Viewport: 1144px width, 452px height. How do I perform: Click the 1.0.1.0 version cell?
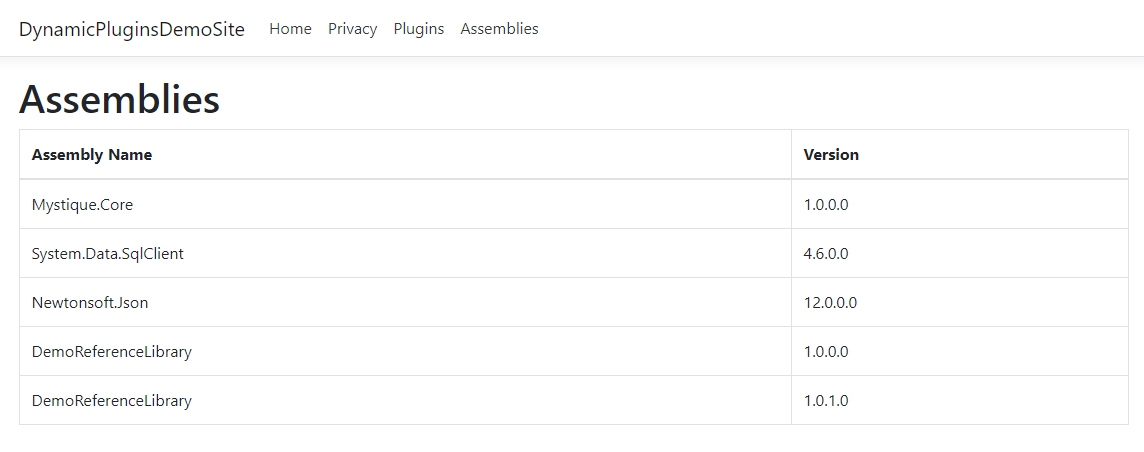click(x=826, y=400)
